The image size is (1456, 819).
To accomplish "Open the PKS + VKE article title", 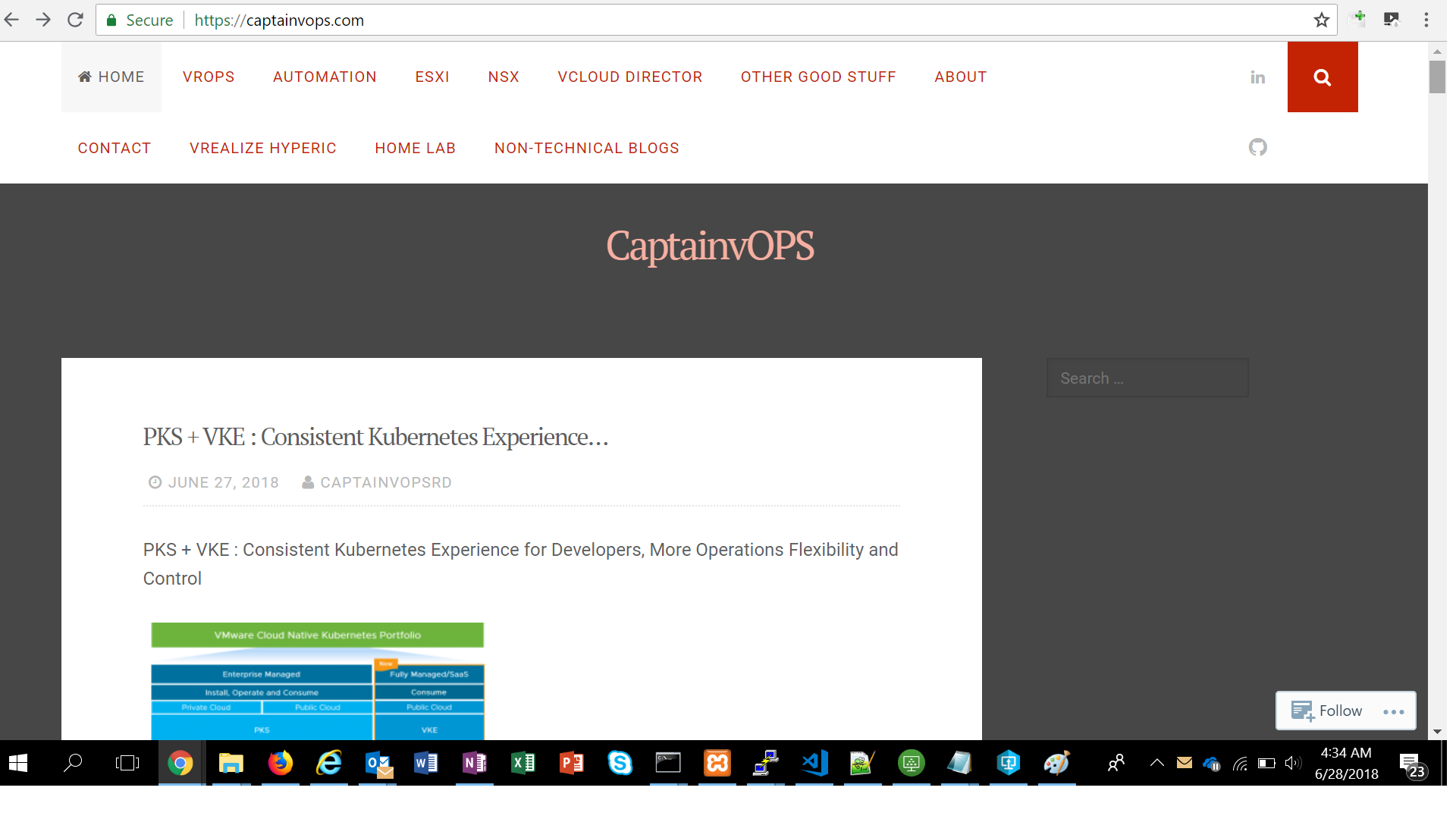I will coord(375,438).
